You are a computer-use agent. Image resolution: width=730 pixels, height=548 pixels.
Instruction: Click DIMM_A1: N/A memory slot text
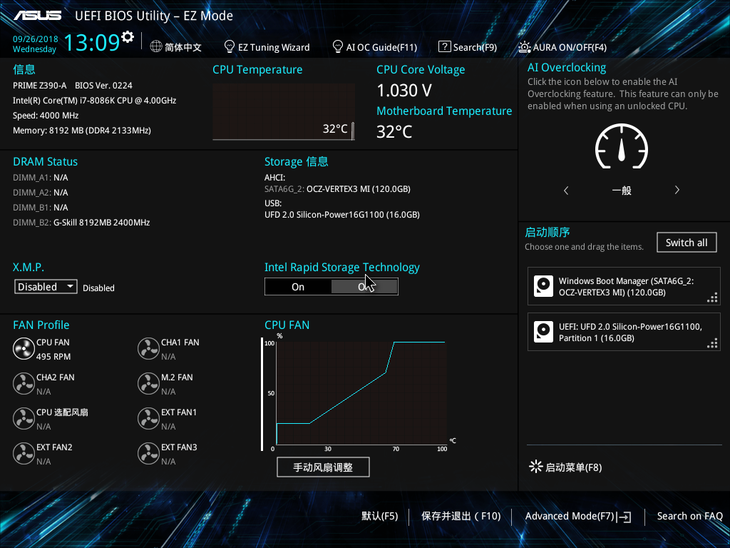[x=41, y=178]
